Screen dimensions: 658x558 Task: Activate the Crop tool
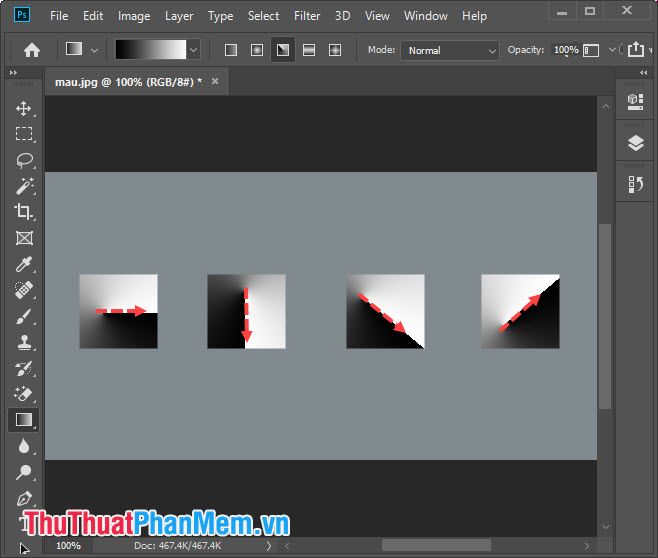pyautogui.click(x=24, y=212)
